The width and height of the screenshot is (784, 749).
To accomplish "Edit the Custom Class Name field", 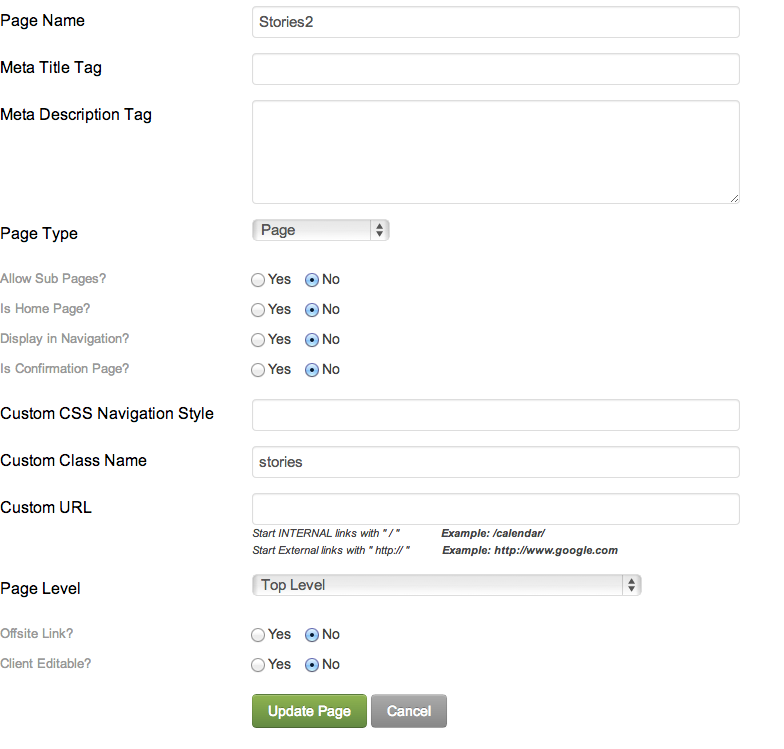I will (x=496, y=462).
